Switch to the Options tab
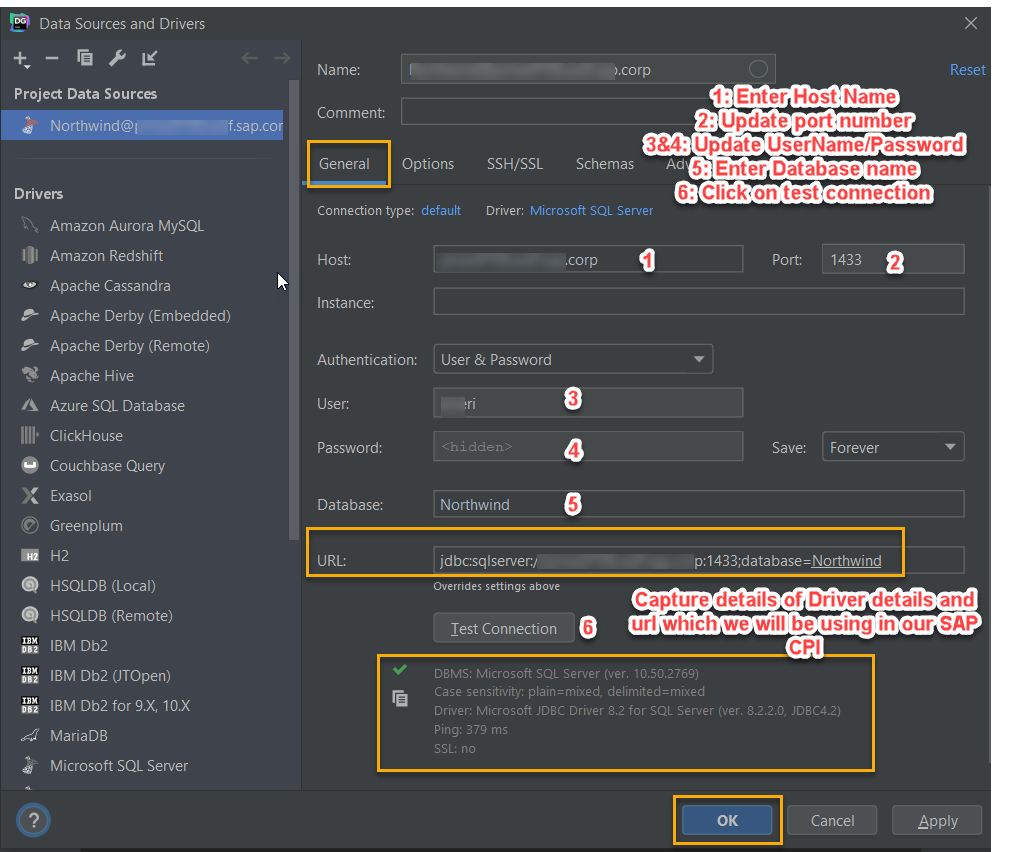The image size is (1012, 852). [x=428, y=164]
